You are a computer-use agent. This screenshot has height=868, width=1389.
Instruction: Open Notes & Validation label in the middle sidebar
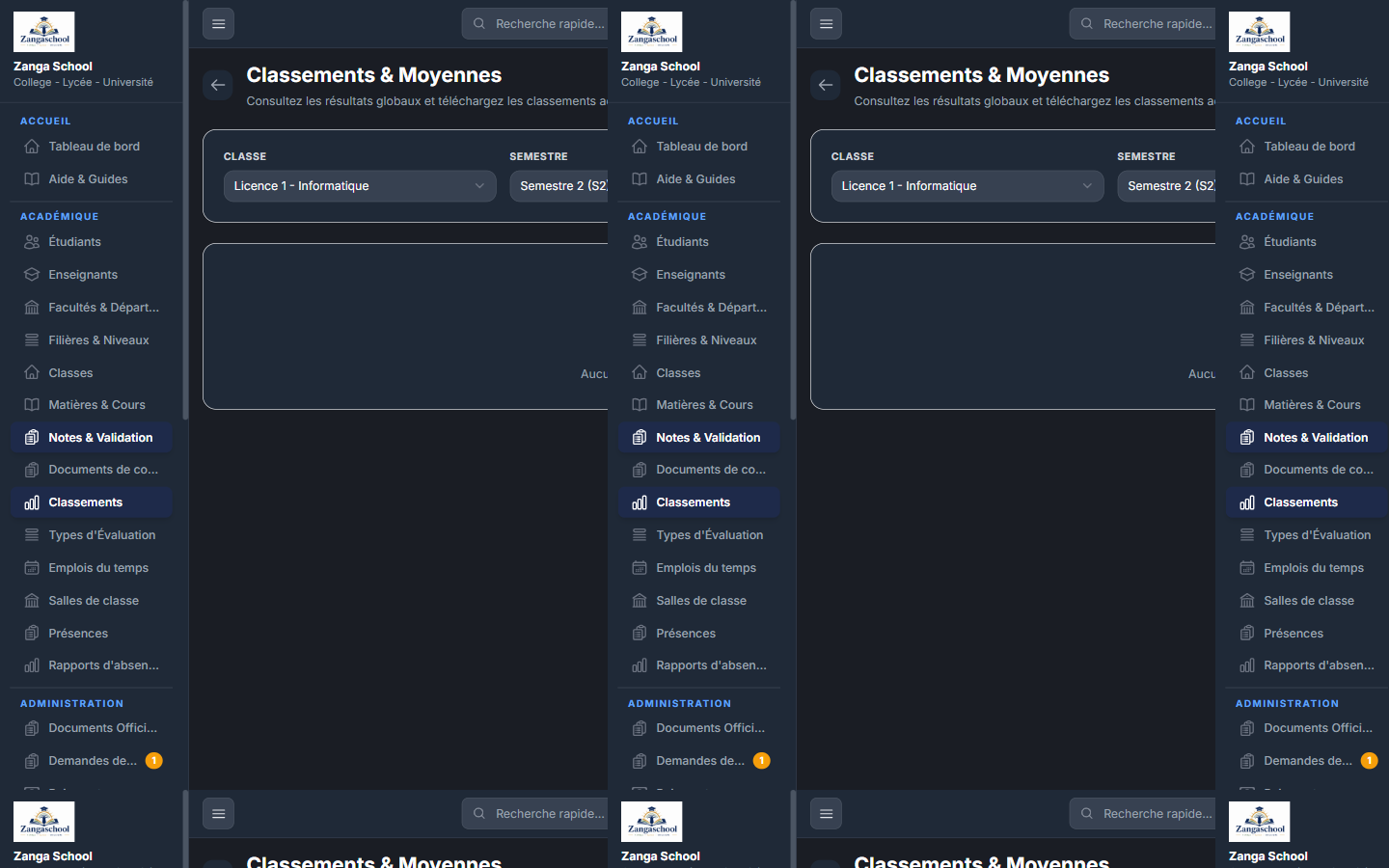708,438
